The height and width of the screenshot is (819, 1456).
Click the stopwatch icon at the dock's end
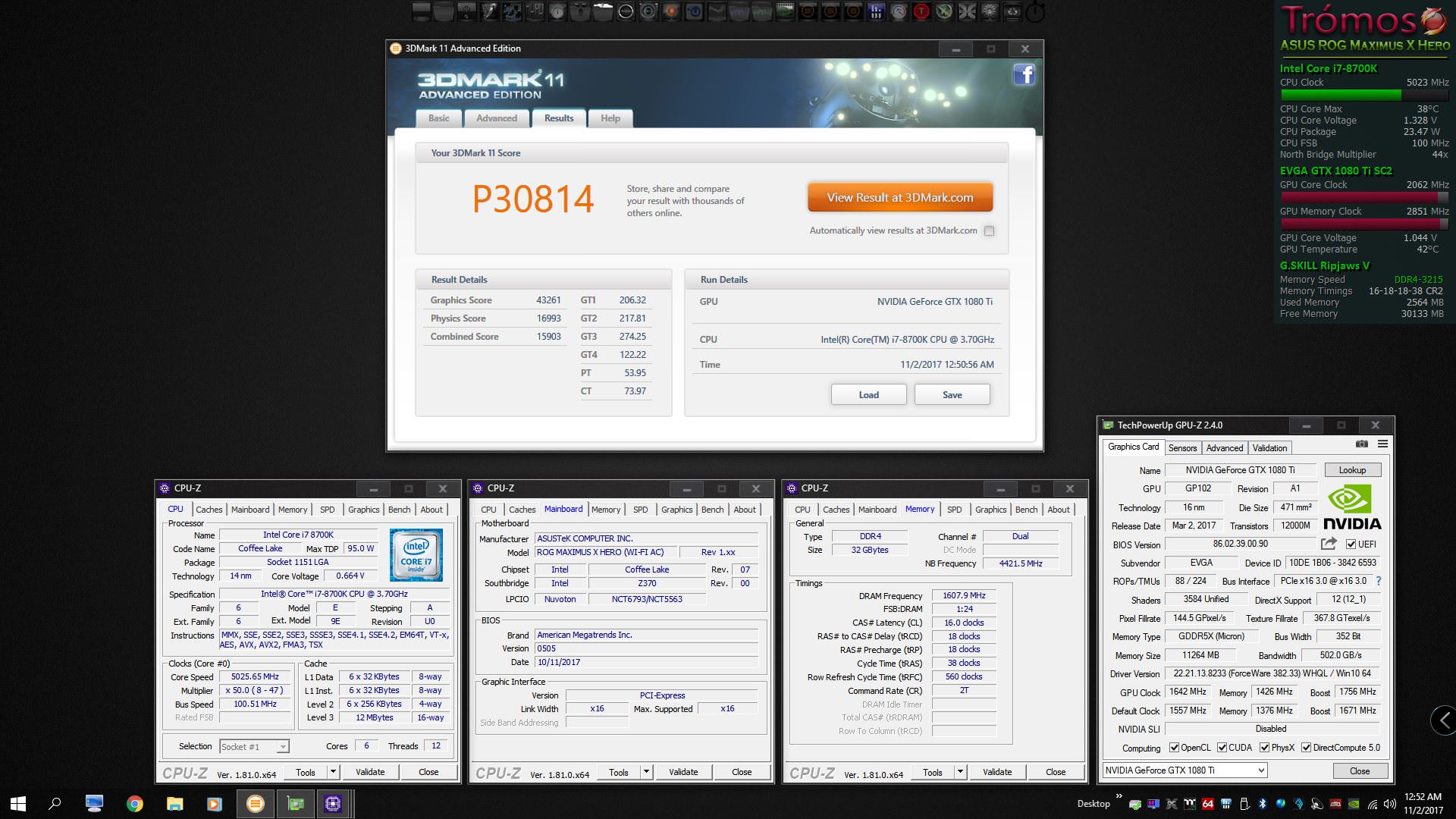(x=1035, y=11)
